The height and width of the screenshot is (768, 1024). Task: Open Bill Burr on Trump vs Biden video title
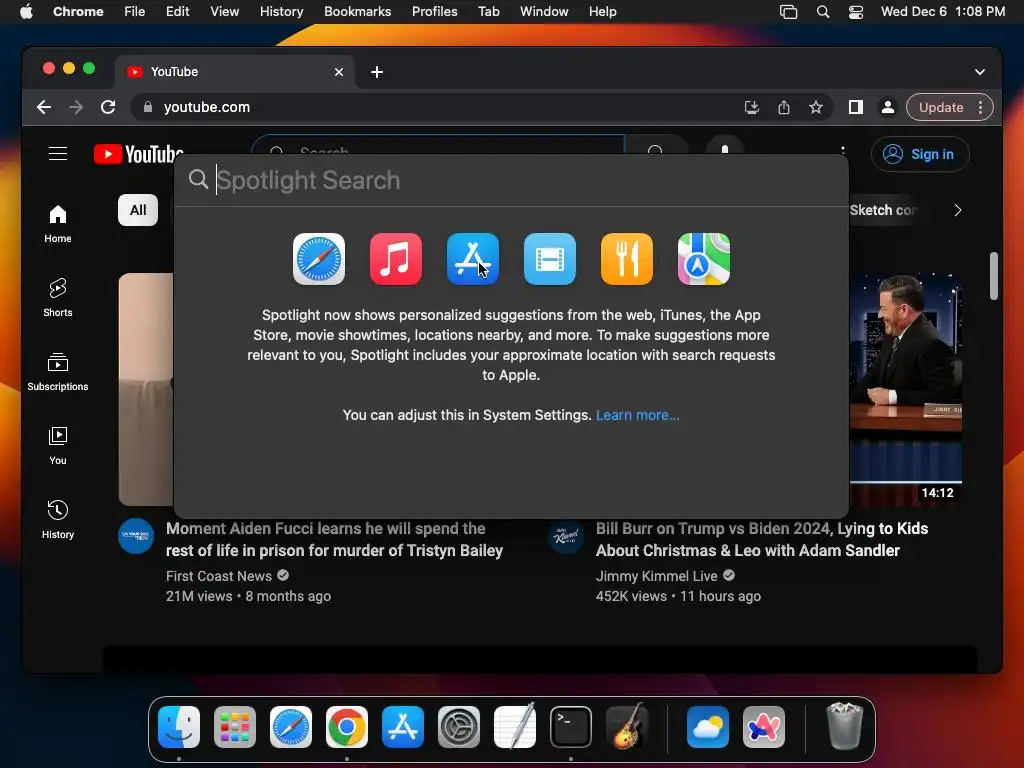761,539
